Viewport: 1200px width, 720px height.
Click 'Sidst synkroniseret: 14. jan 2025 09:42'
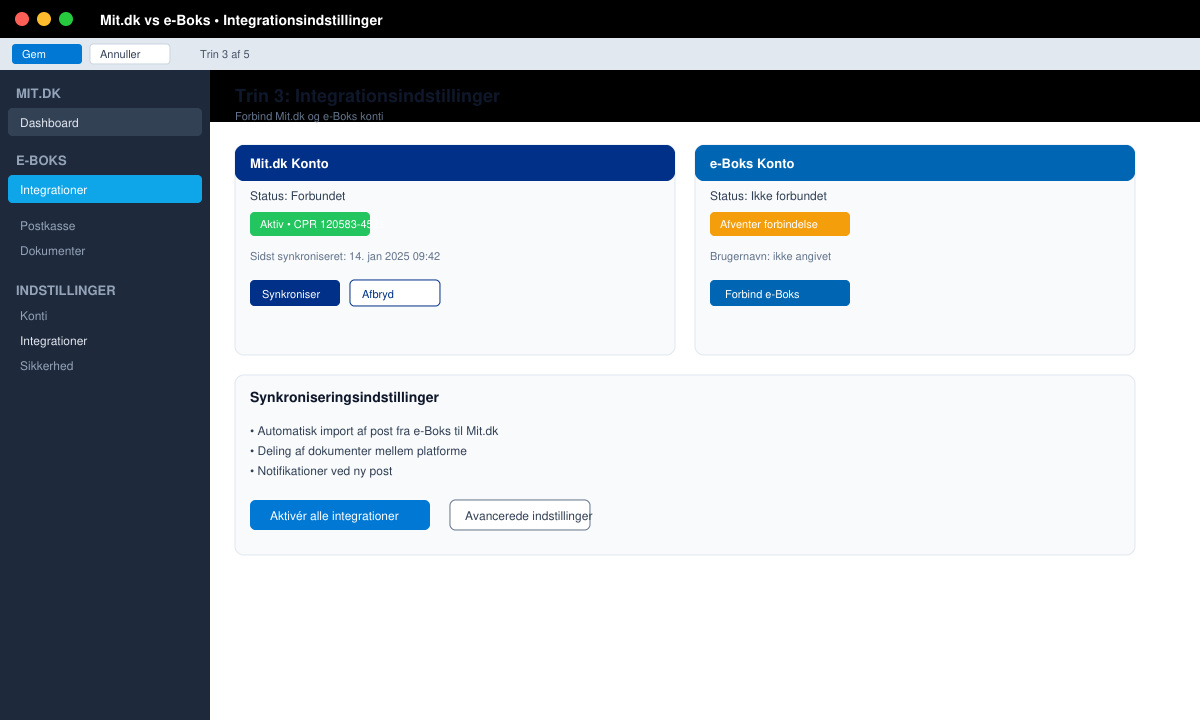(345, 256)
